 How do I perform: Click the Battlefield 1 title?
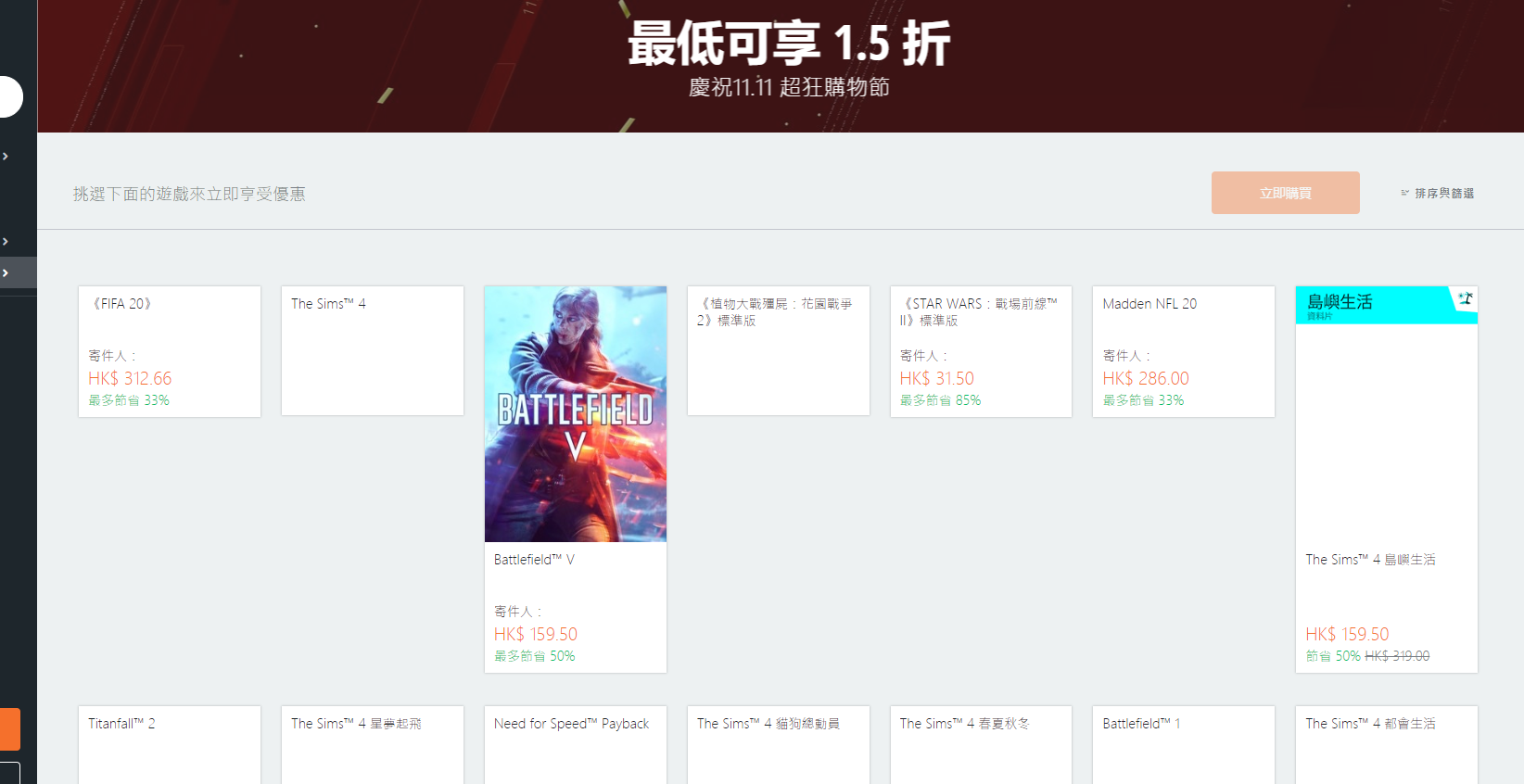tap(1140, 724)
